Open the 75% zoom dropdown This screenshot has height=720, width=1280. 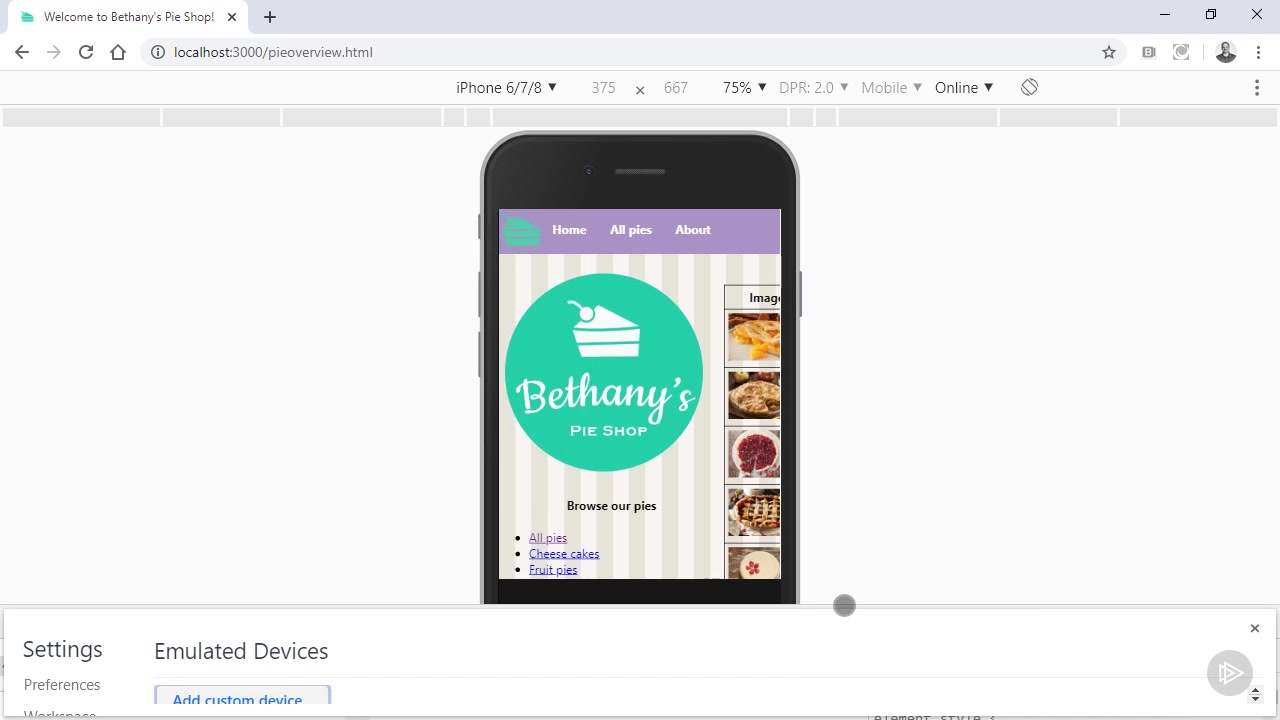[x=744, y=88]
